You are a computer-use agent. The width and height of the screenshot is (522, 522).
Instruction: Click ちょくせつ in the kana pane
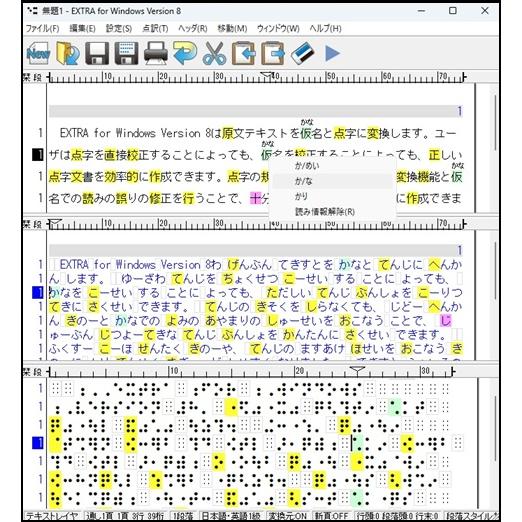tap(250, 279)
